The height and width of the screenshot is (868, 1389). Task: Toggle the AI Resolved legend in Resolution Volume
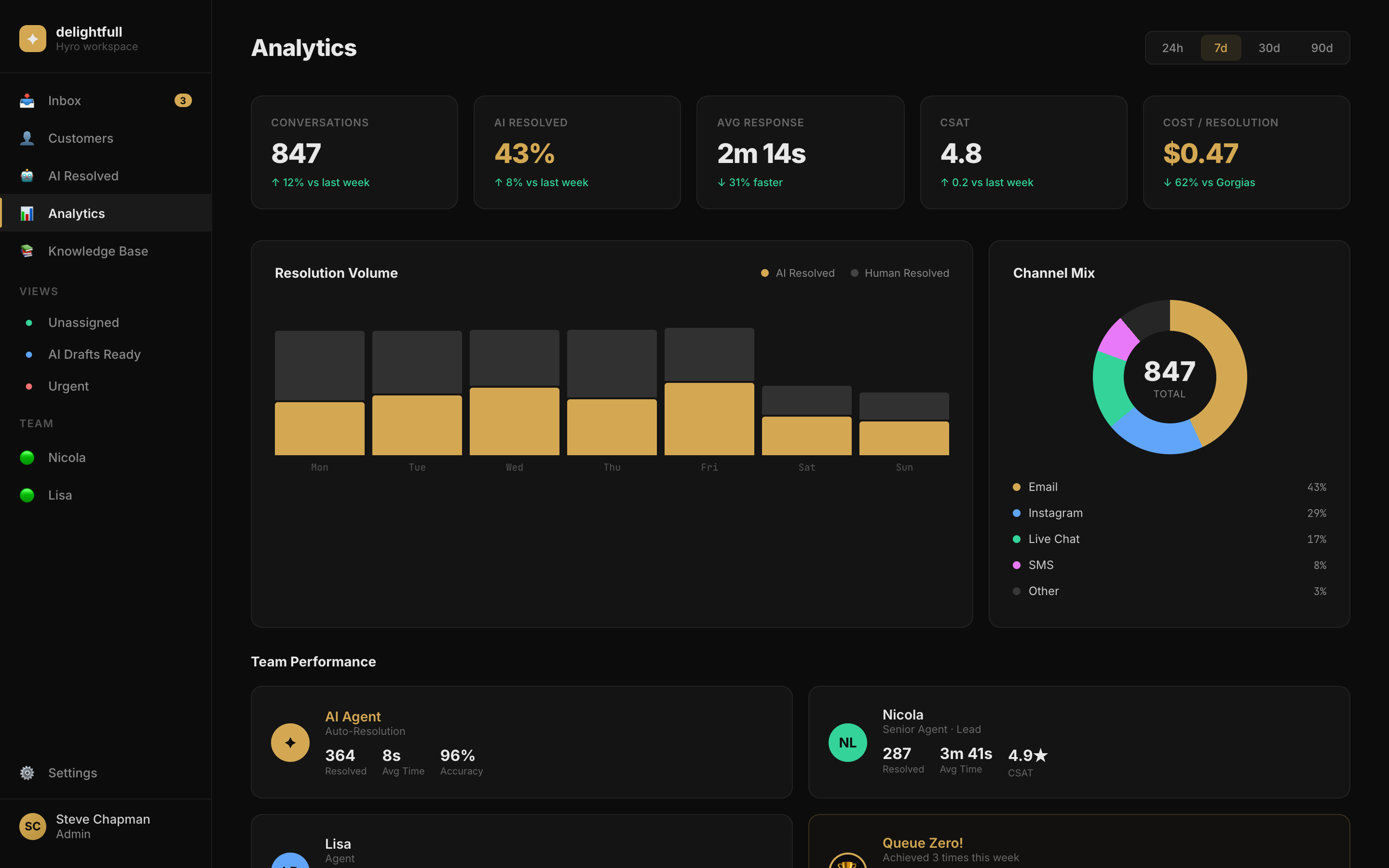[798, 272]
